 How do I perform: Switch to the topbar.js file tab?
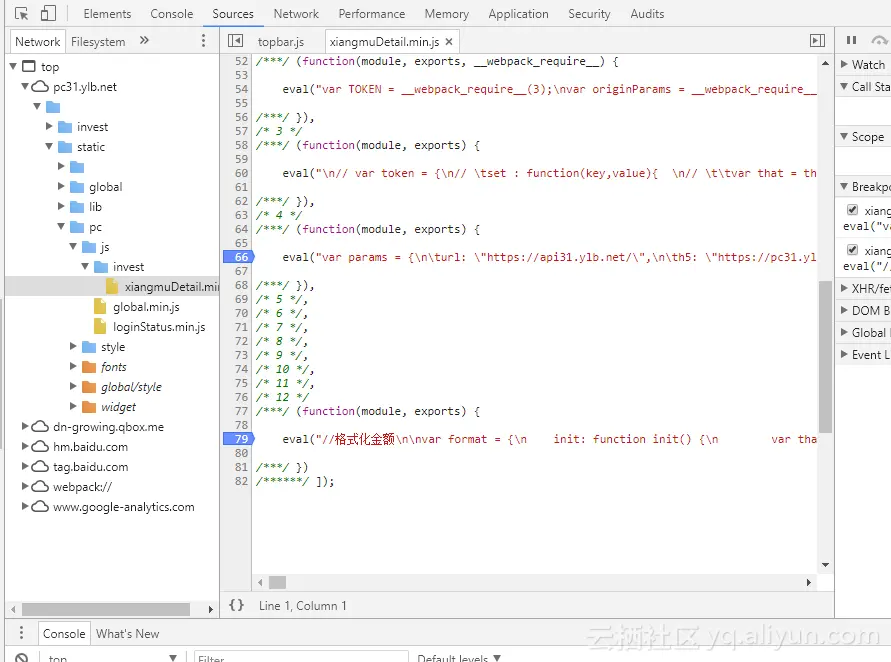coord(281,41)
